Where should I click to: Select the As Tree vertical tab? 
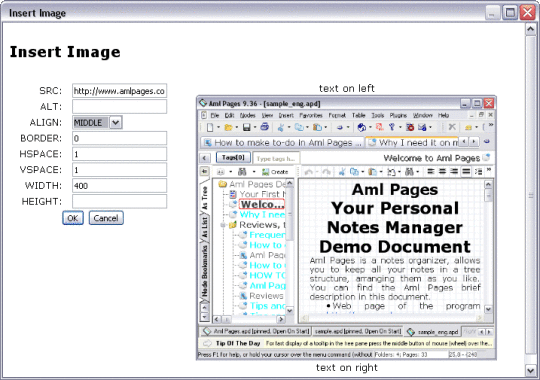(x=205, y=197)
